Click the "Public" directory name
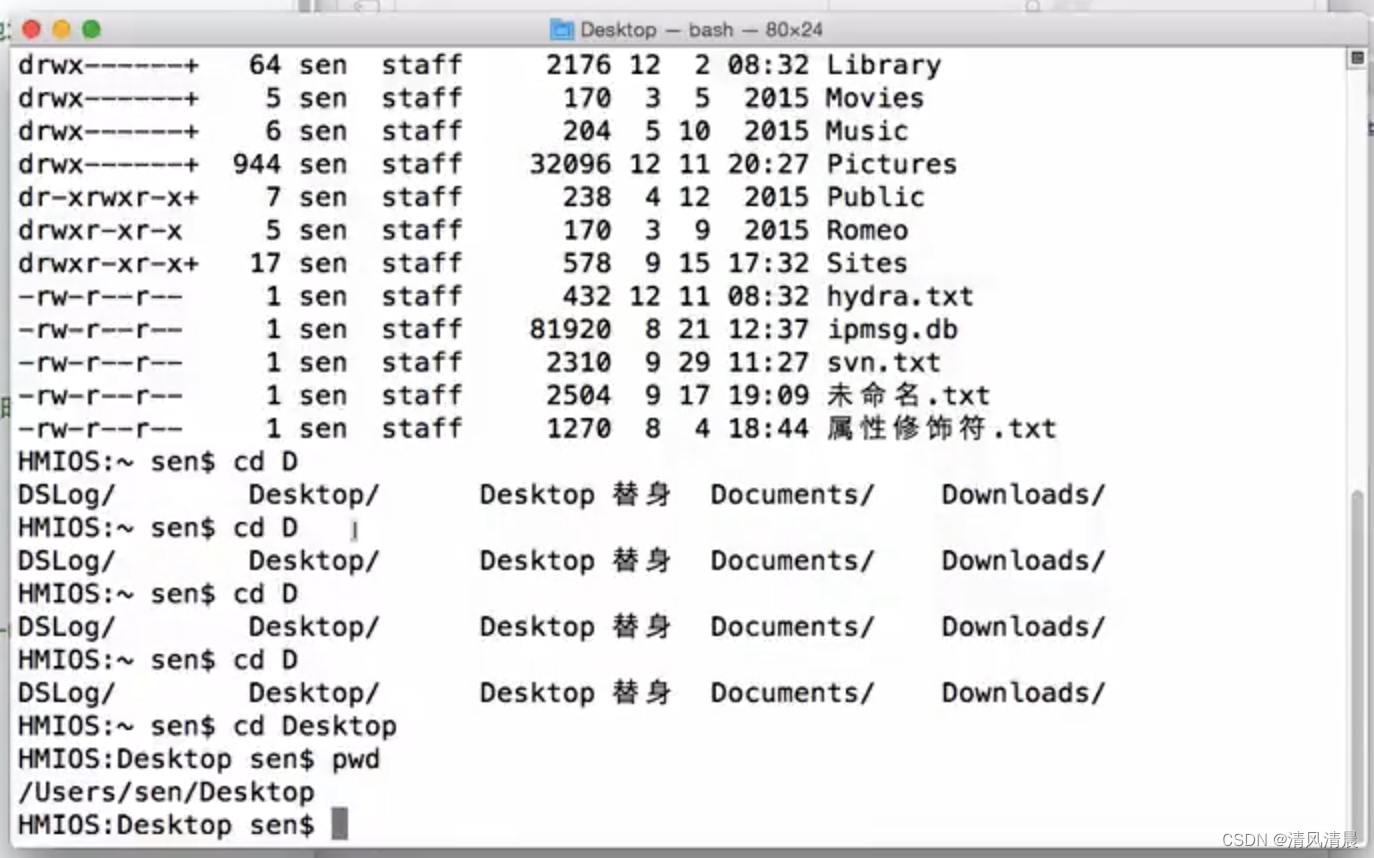Image resolution: width=1374 pixels, height=858 pixels. tap(875, 198)
